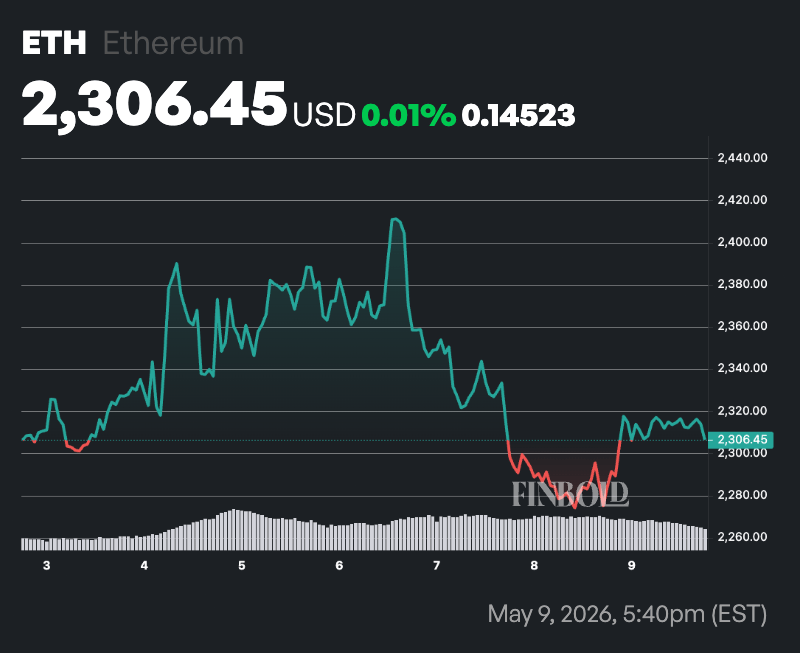Click the ETH ticker symbol
This screenshot has height=653, width=800.
click(x=54, y=43)
